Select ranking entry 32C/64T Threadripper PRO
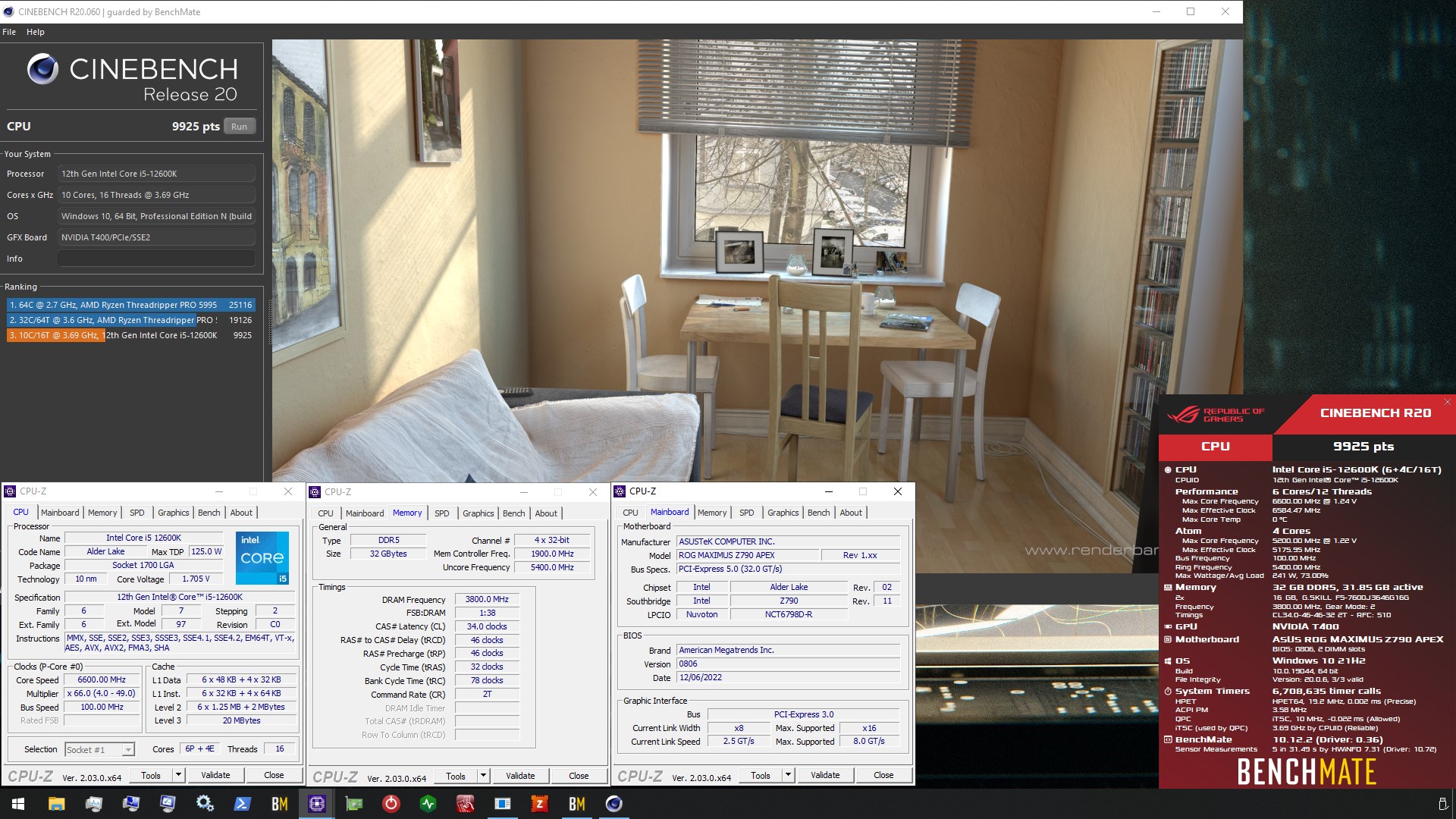The image size is (1456, 819). (130, 320)
